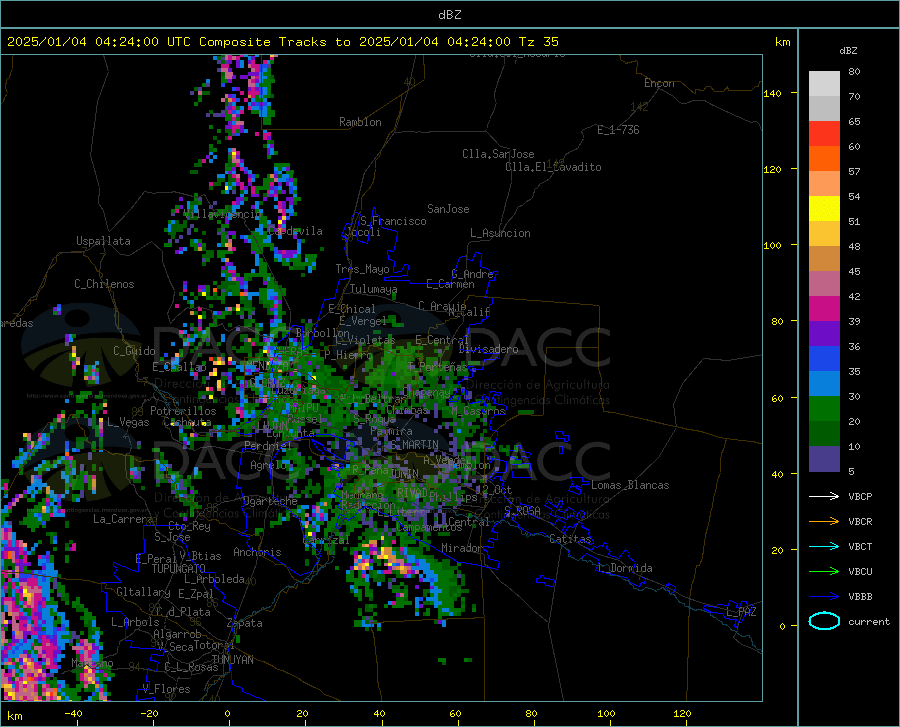
Task: Click the 'Tulumaya' map label
Action: pos(374,289)
